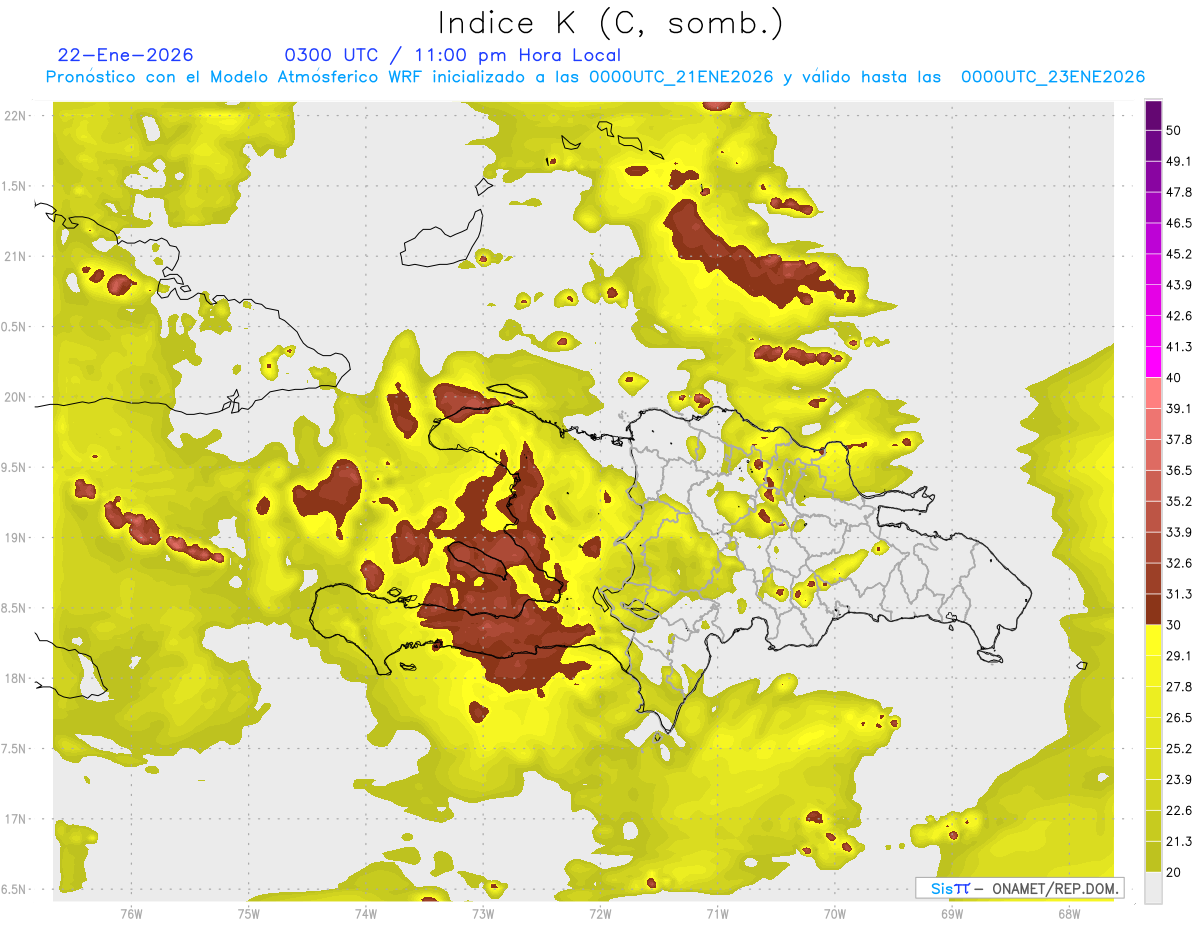Select color scale value "43.9"

pos(1179,285)
